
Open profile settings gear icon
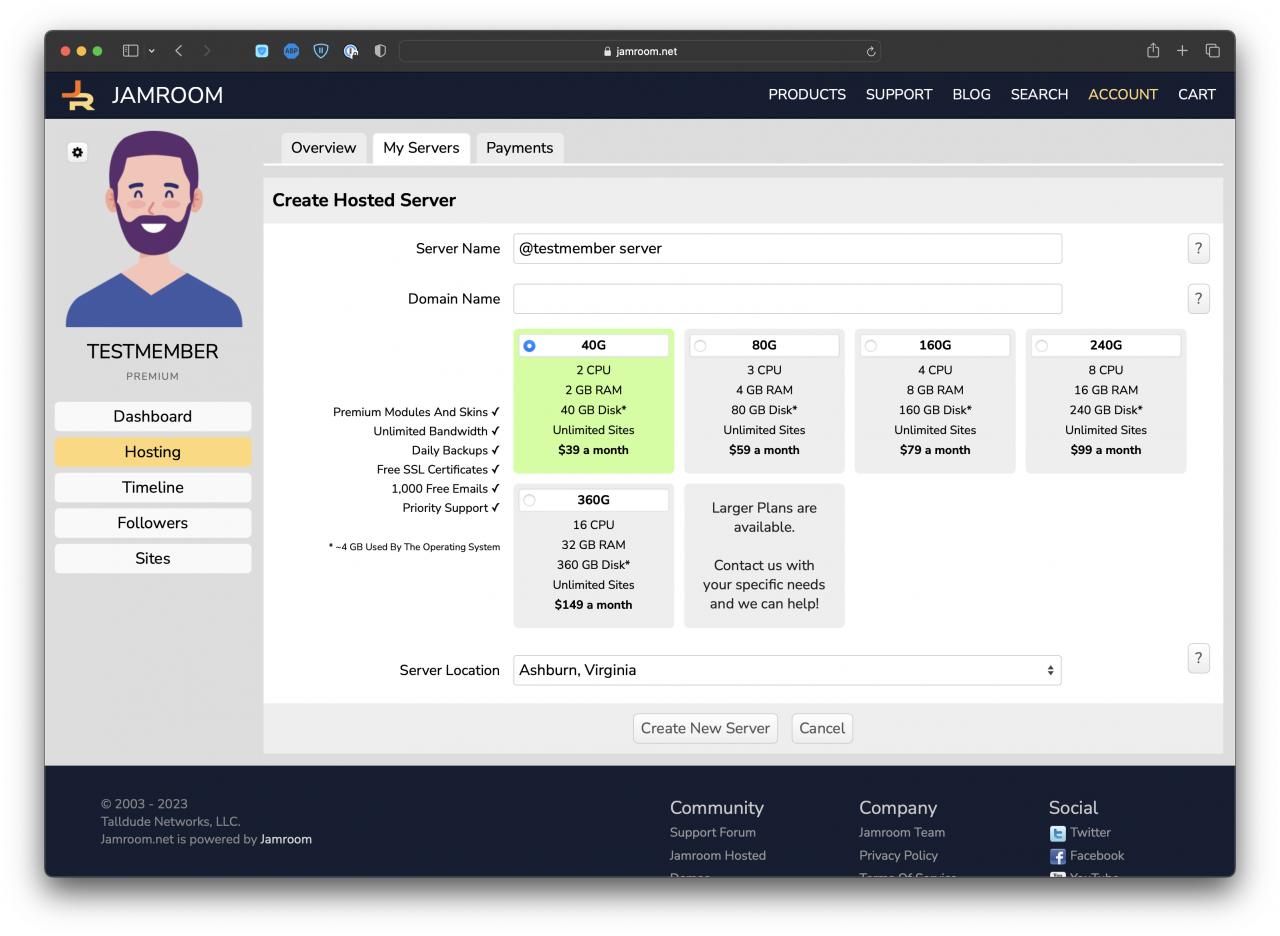coord(77,152)
